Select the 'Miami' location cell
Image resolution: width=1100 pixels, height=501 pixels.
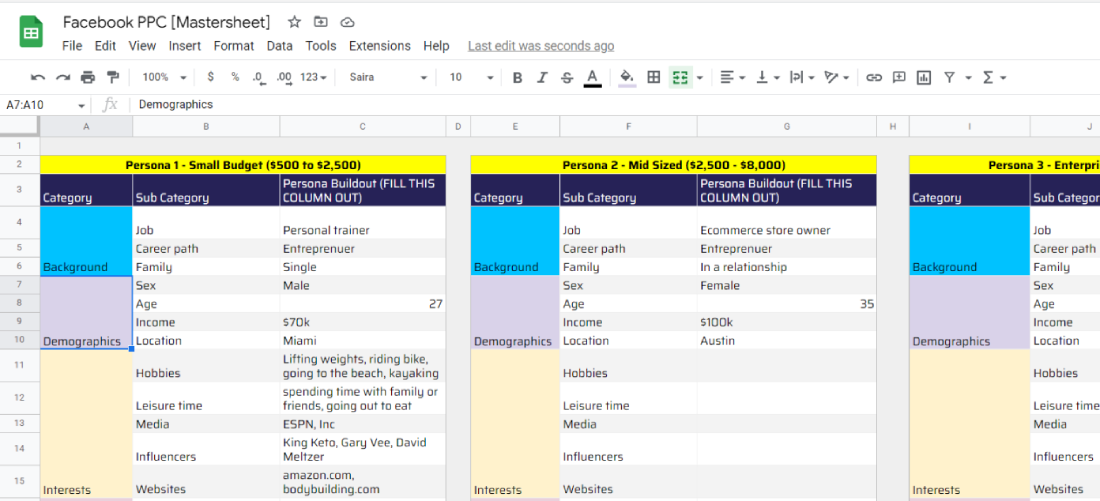tap(363, 340)
